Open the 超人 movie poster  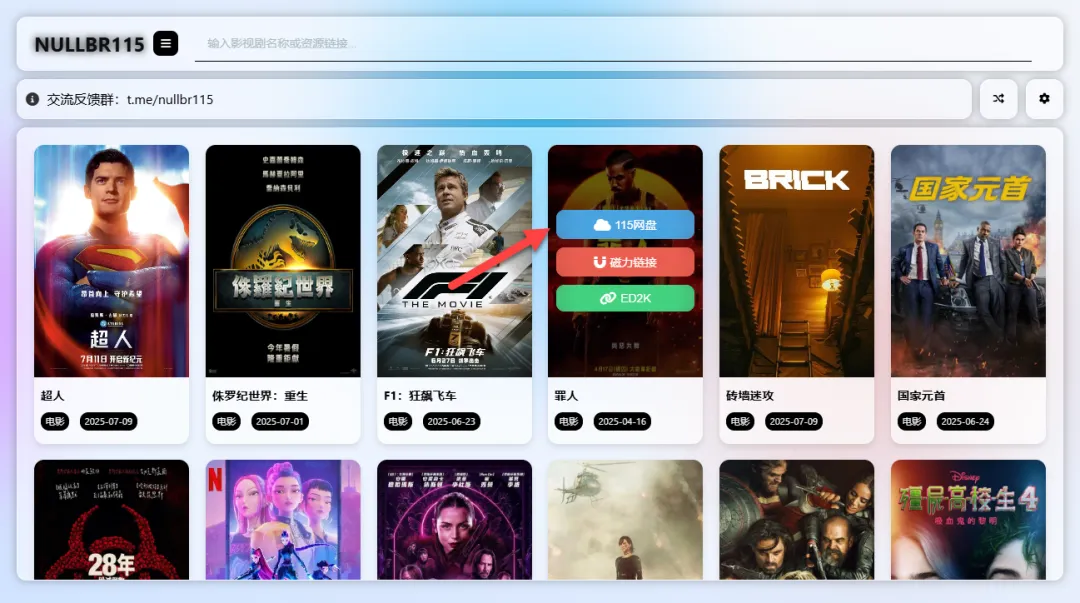pos(112,260)
